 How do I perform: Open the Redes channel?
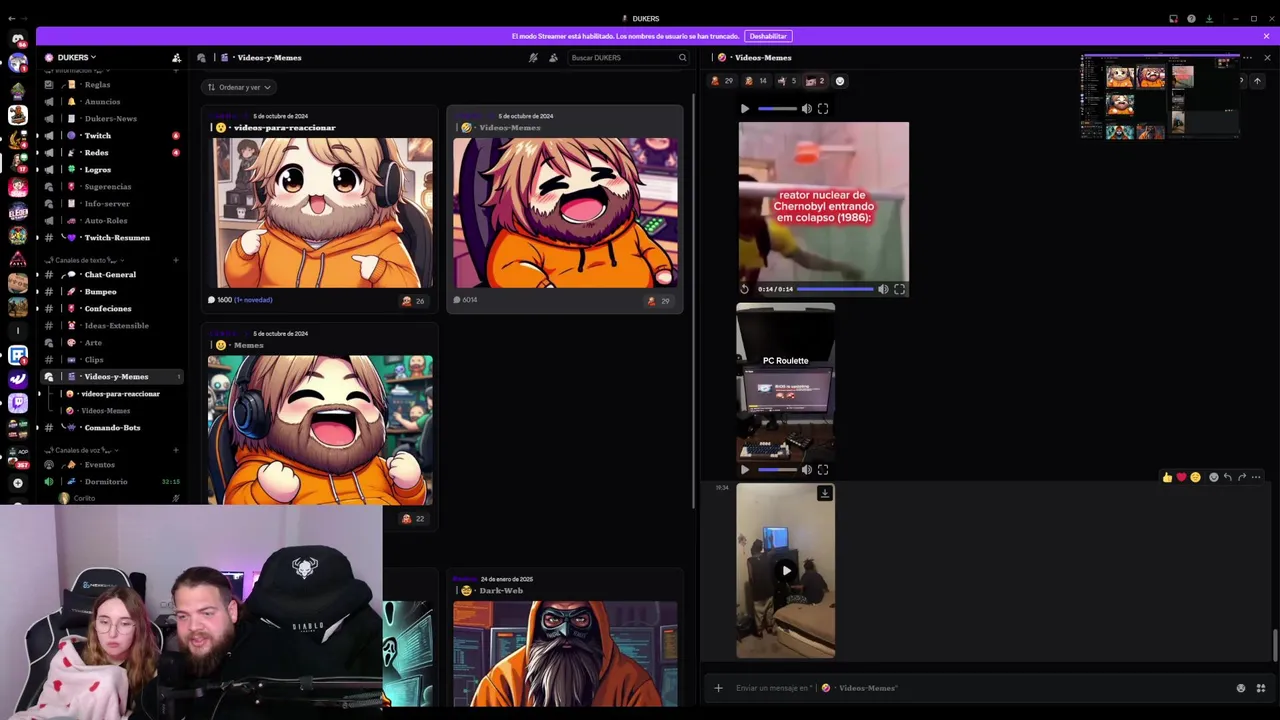[x=96, y=153]
